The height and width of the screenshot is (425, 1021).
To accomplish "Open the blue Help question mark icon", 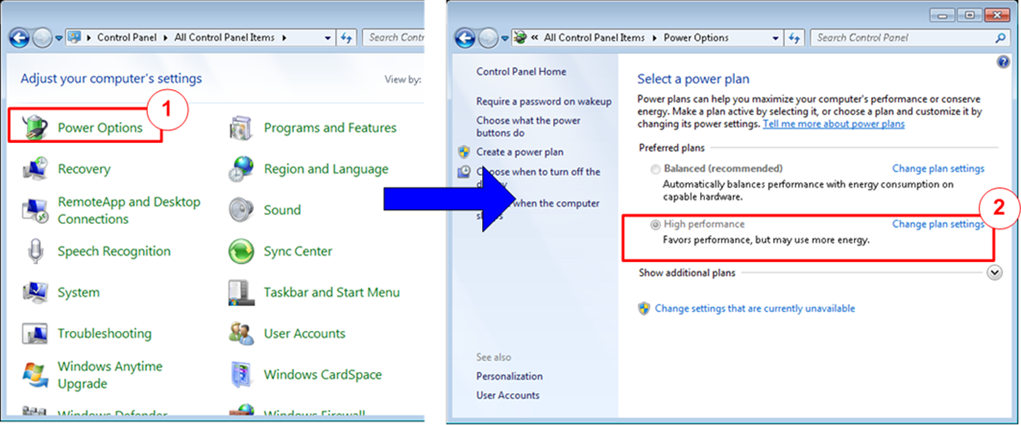I will 1002,62.
